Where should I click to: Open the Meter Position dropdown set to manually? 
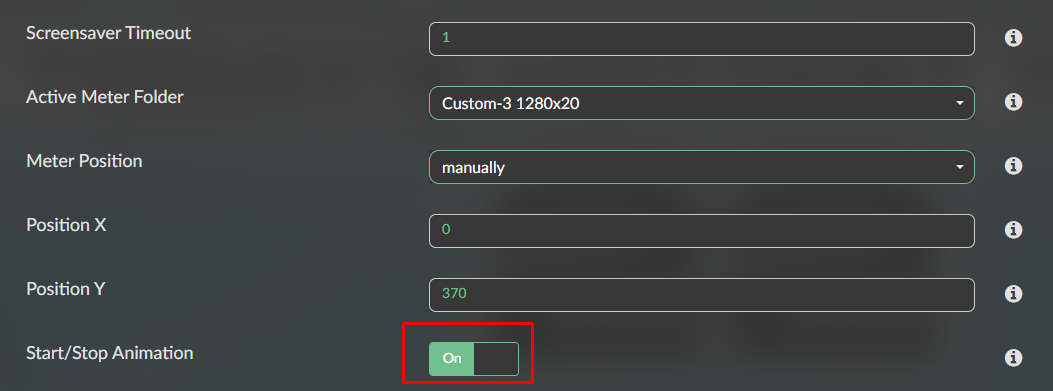pyautogui.click(x=702, y=167)
